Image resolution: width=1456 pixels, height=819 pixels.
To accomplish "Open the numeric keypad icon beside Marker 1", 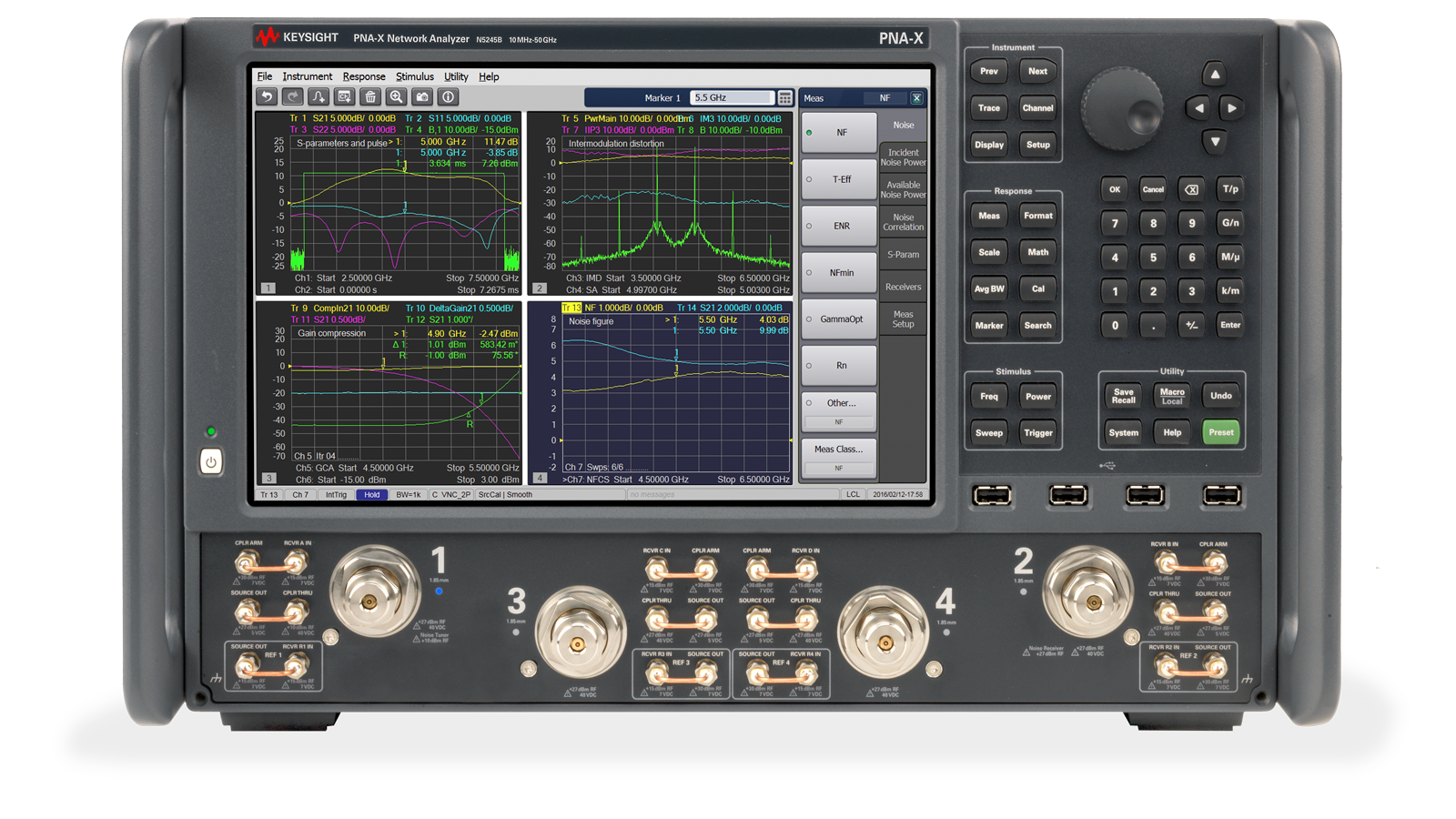I will pos(785,98).
